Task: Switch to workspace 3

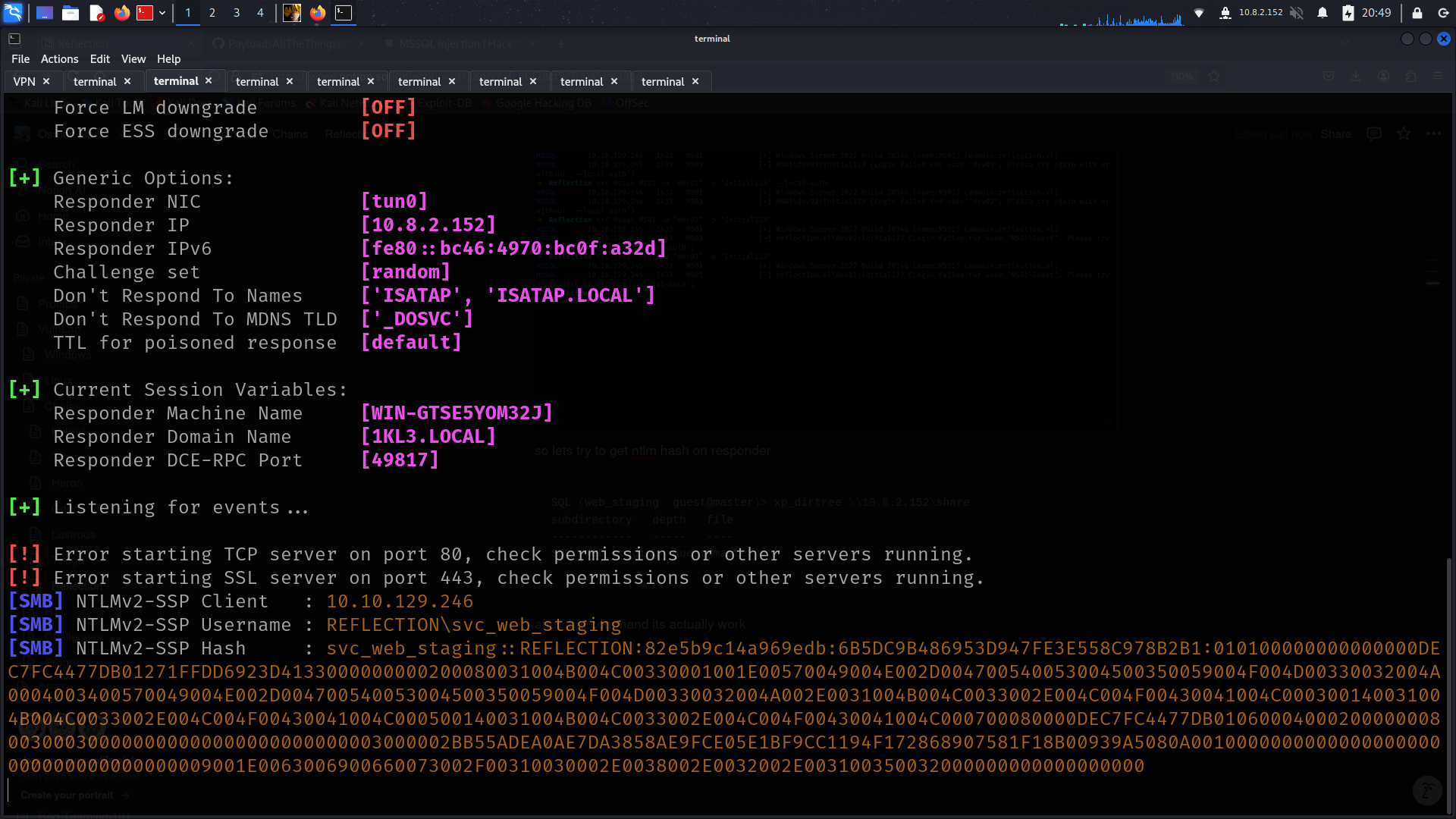Action: (x=237, y=13)
